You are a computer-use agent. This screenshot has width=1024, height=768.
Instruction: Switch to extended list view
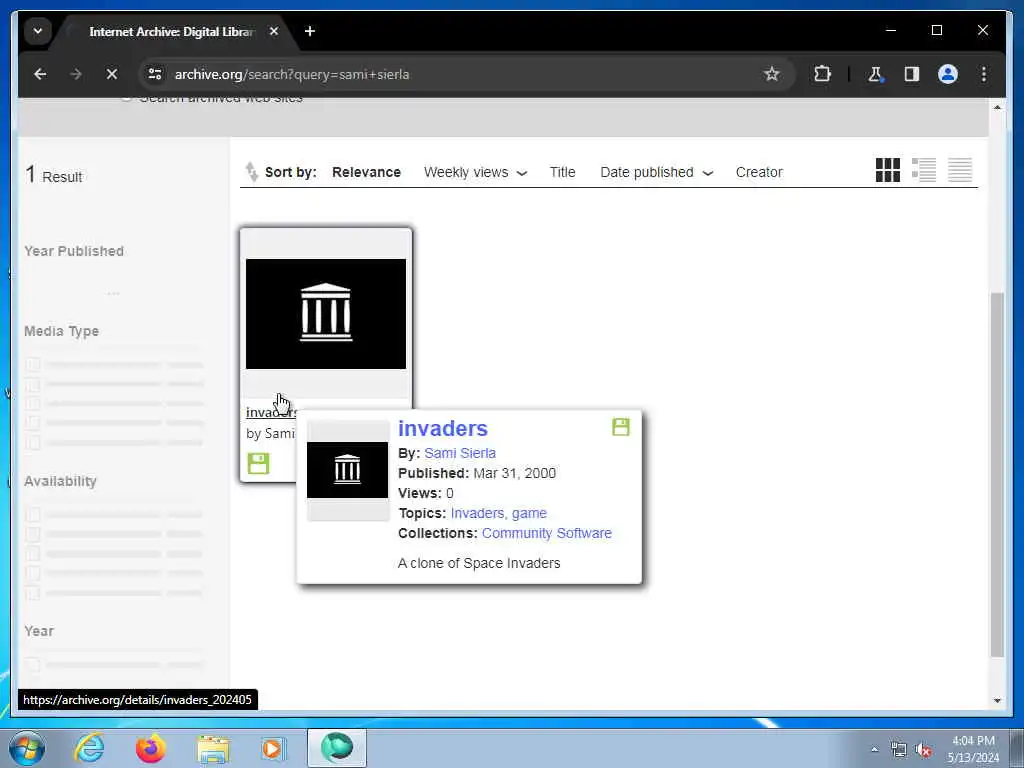(923, 170)
